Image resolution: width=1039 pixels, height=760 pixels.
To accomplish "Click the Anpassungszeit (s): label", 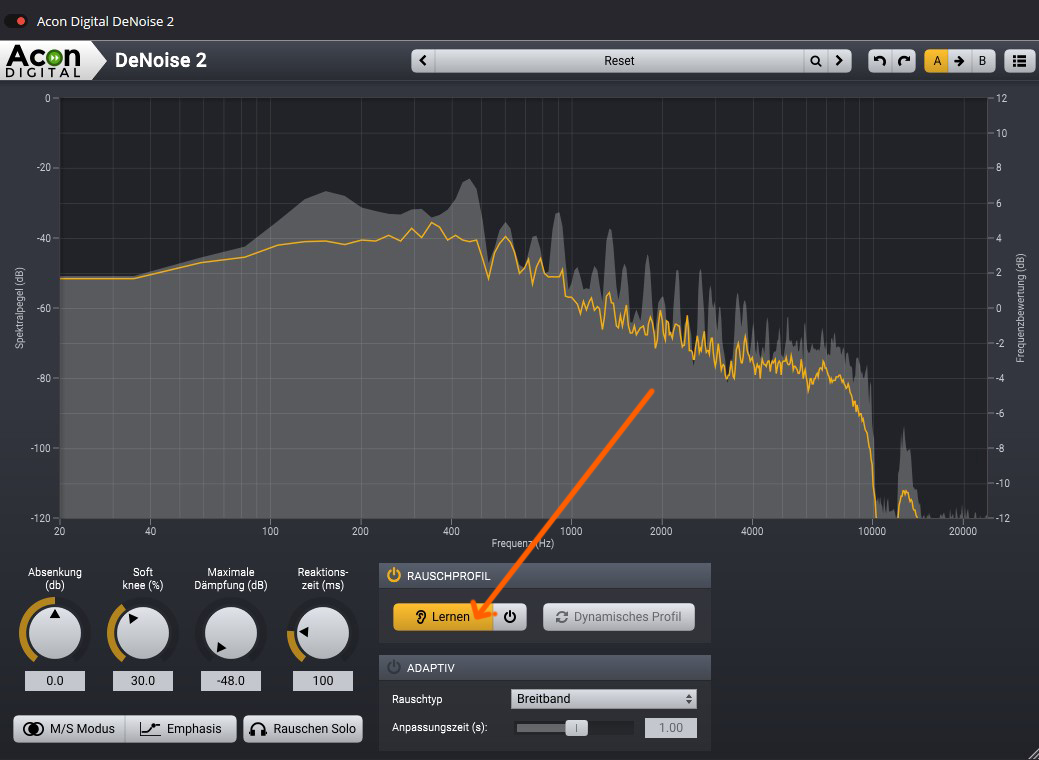I will click(x=439, y=728).
